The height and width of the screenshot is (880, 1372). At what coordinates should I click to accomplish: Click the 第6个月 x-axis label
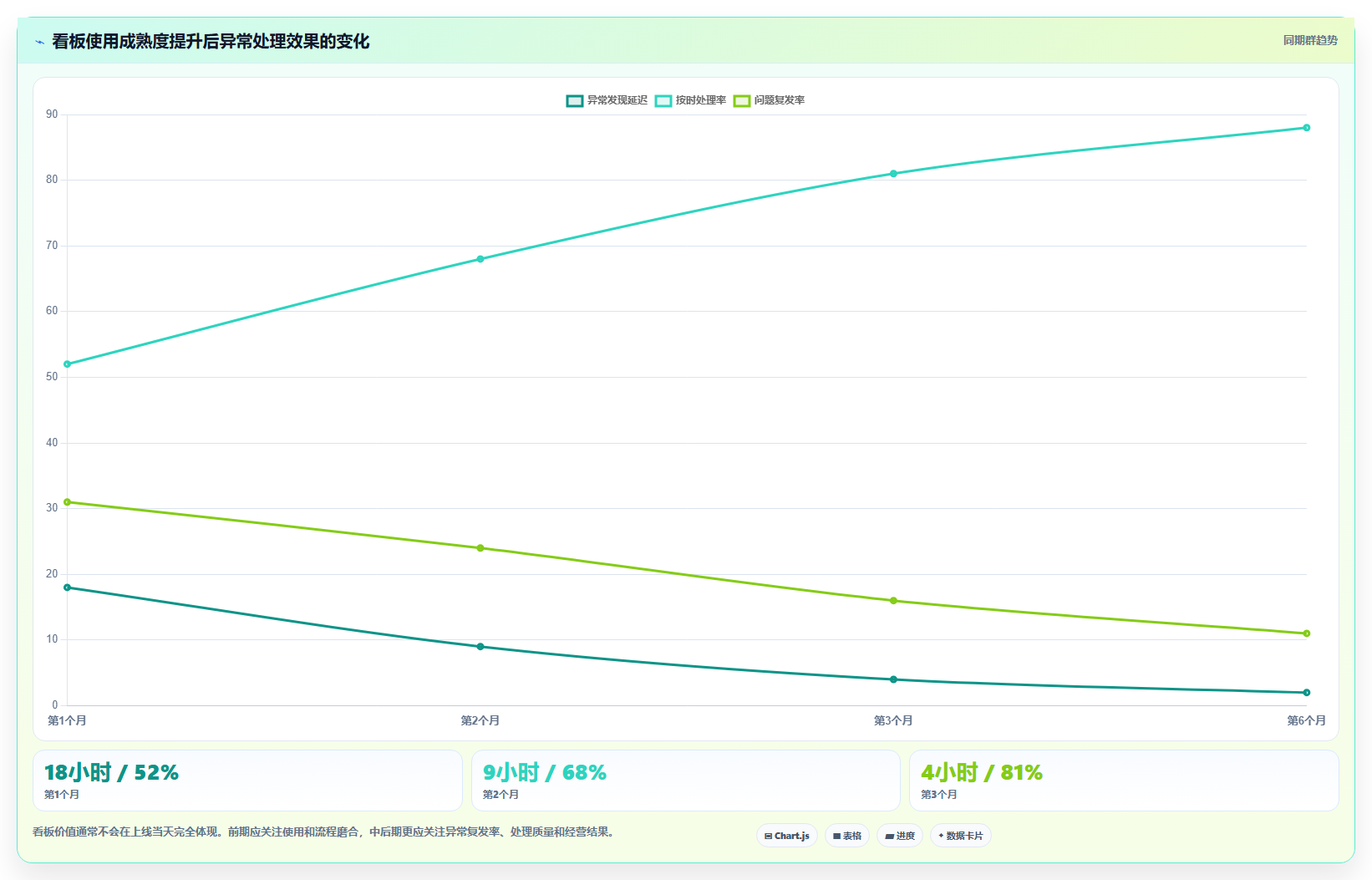click(1306, 720)
